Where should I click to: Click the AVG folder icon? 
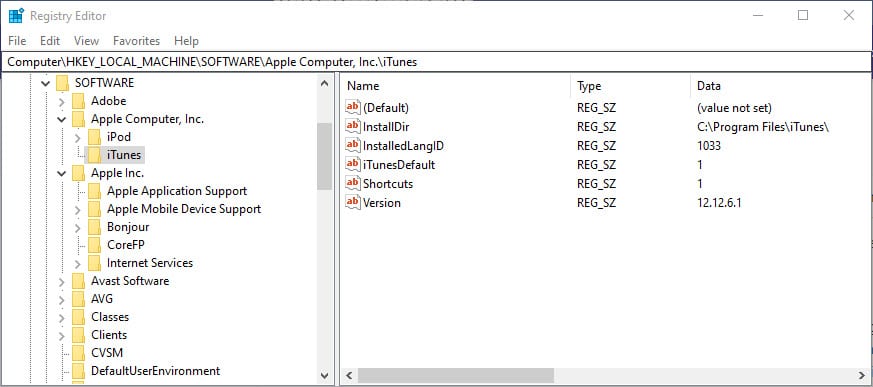pos(79,298)
